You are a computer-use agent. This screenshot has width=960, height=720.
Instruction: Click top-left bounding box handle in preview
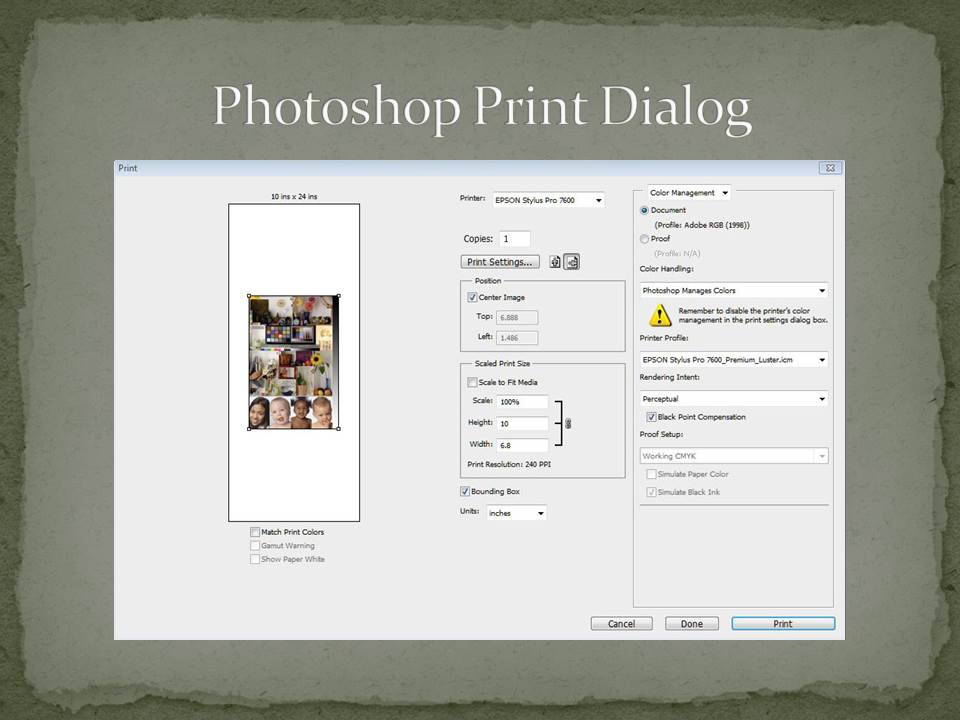point(248,296)
